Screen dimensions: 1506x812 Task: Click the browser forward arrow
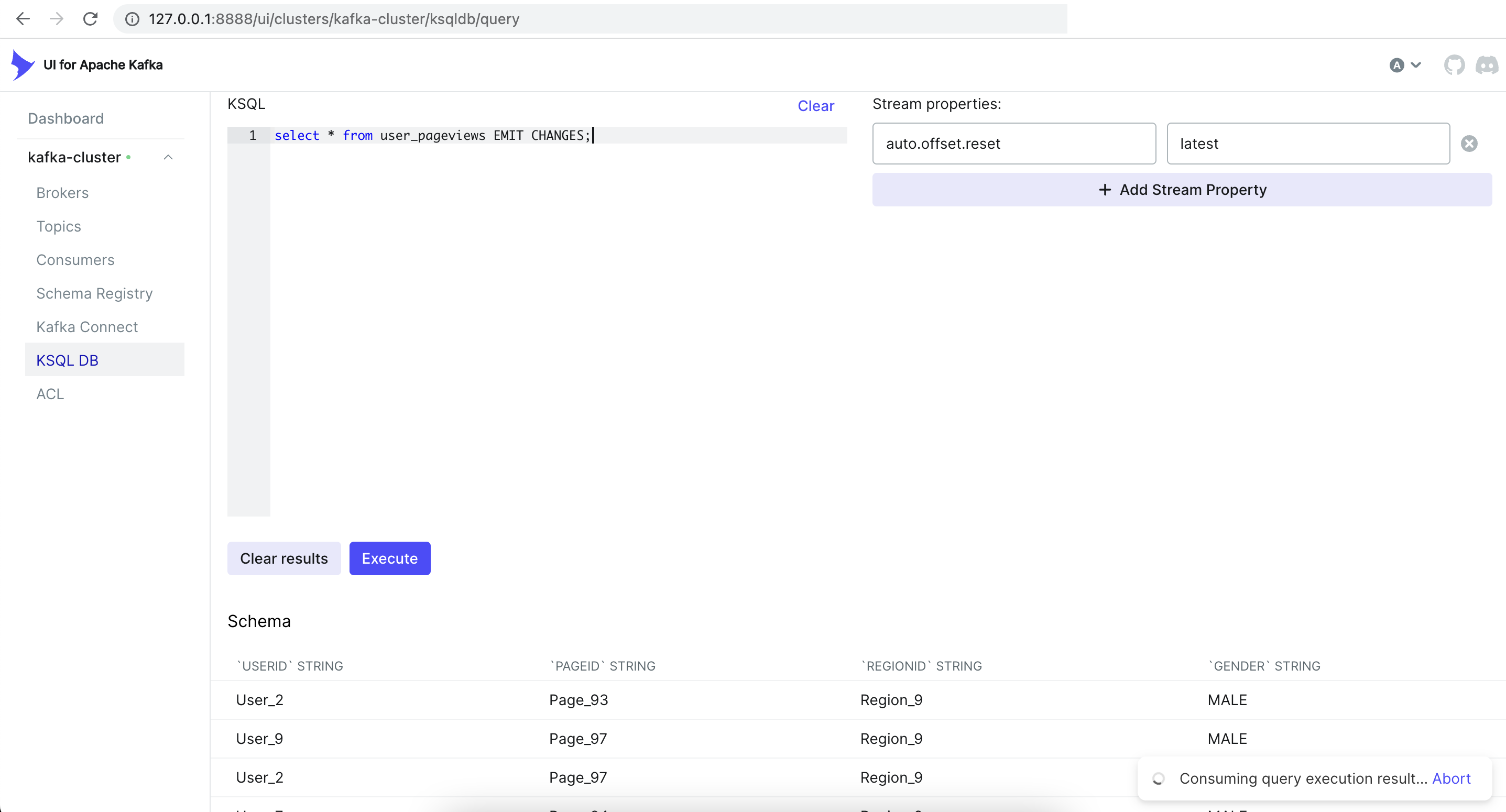57,19
